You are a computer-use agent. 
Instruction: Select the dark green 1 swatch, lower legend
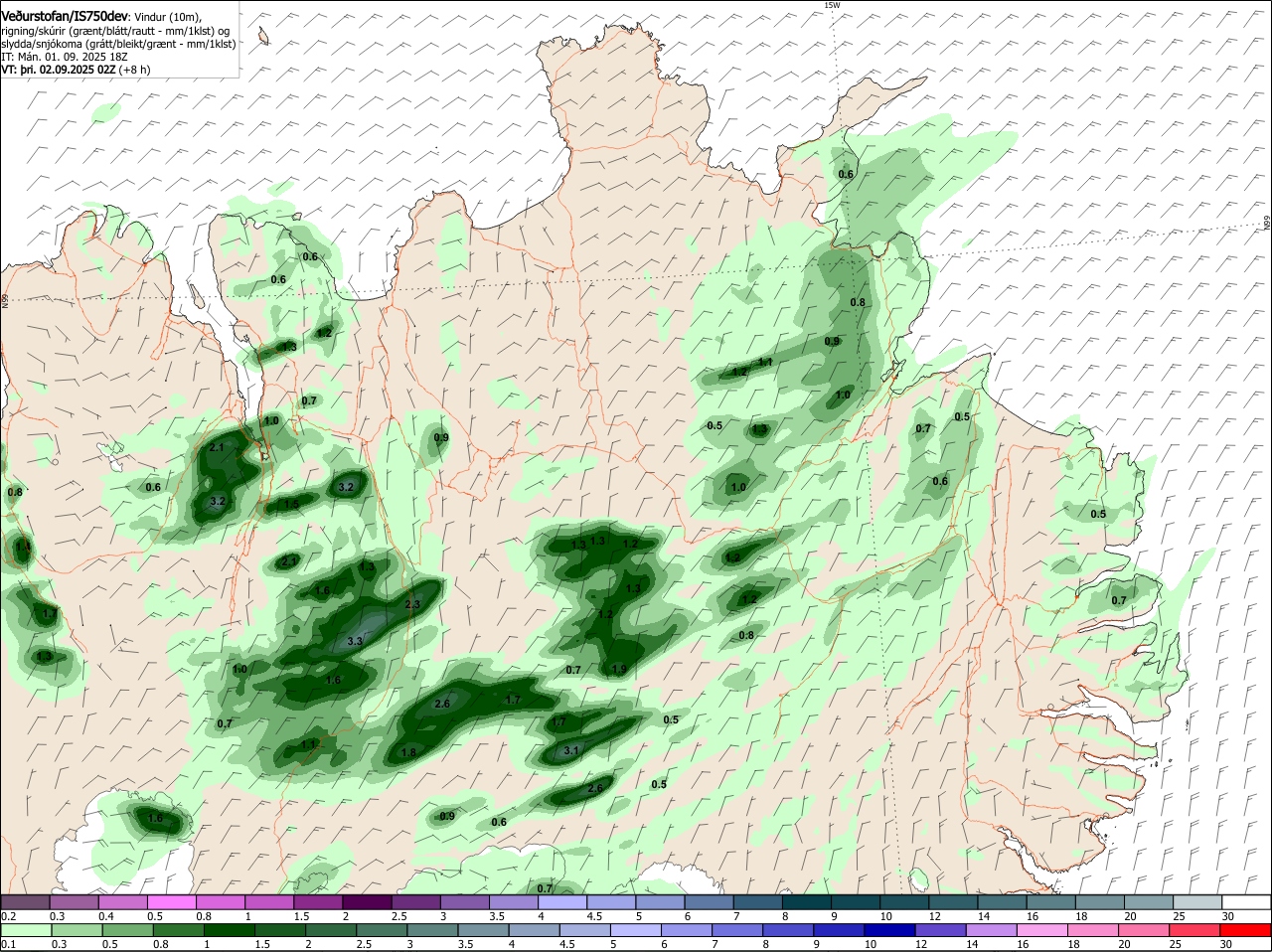(229, 931)
